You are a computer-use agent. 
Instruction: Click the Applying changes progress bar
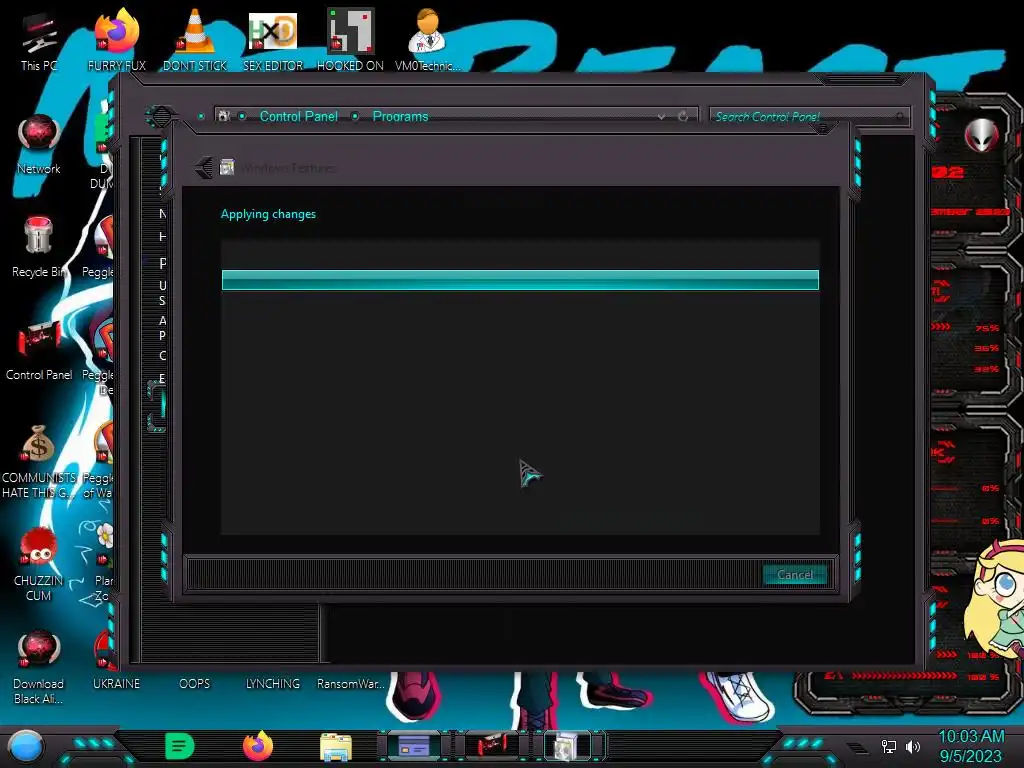click(520, 280)
